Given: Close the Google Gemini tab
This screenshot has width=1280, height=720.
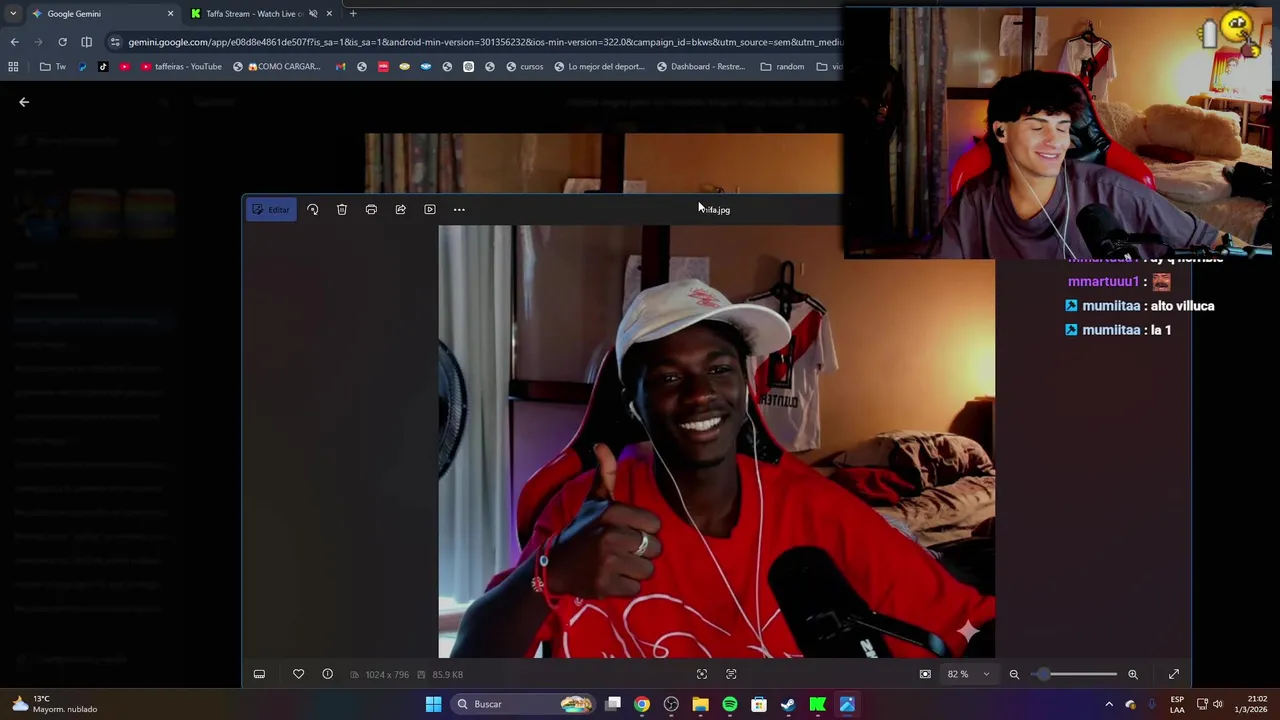Looking at the screenshot, I should (170, 14).
